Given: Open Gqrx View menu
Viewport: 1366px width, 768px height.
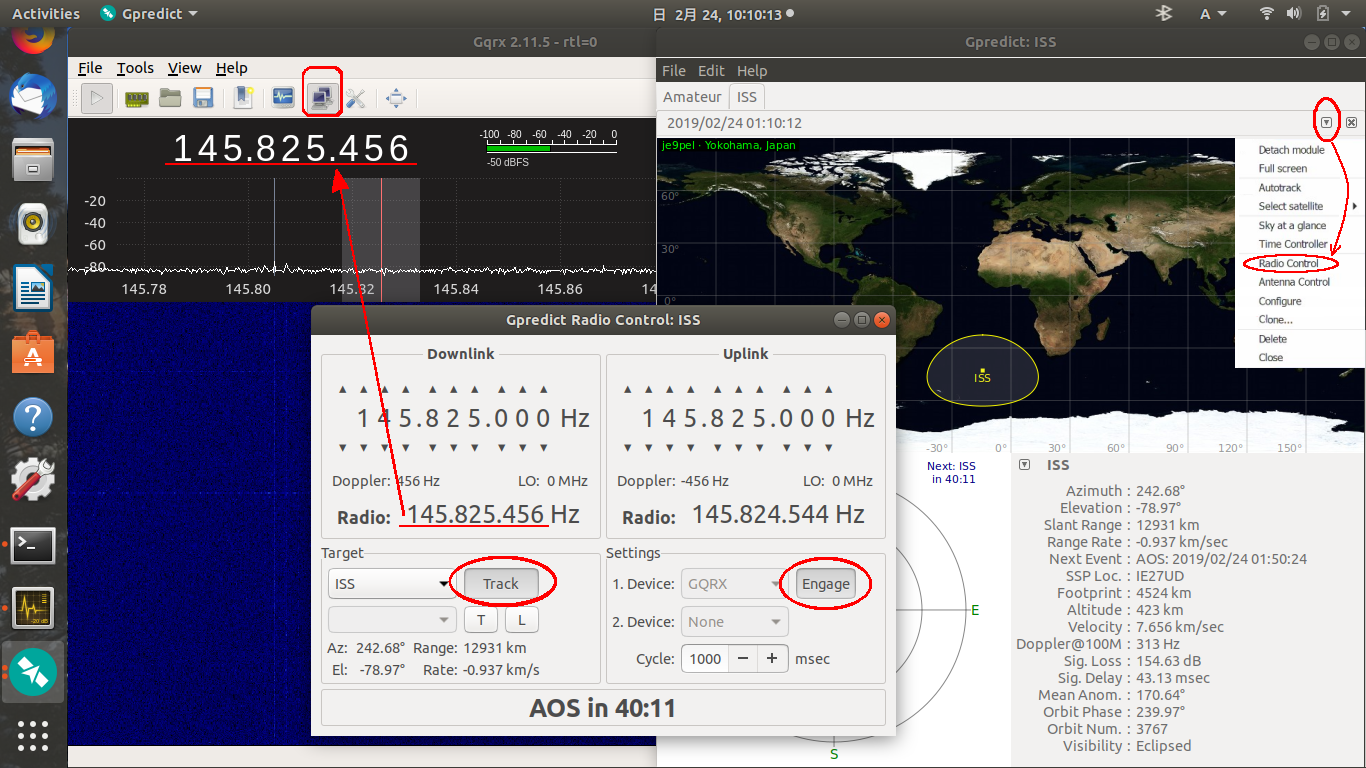Looking at the screenshot, I should (x=185, y=68).
